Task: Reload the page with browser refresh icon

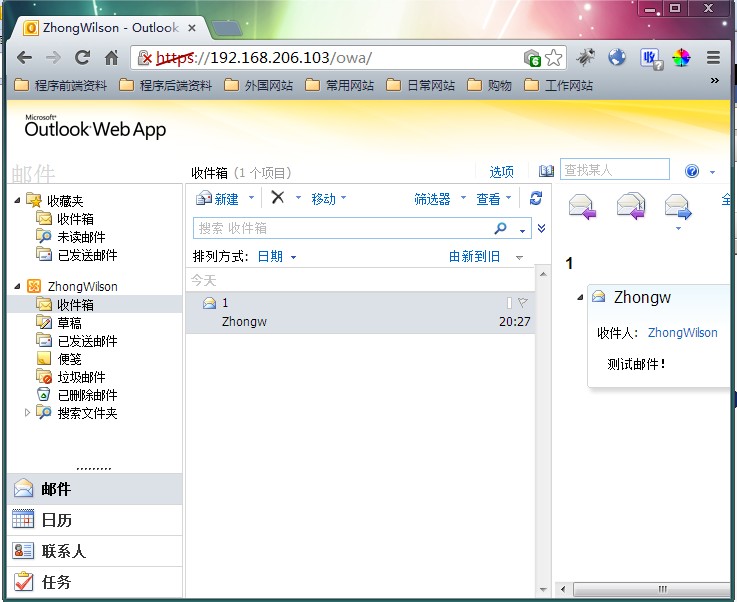Action: pos(83,57)
